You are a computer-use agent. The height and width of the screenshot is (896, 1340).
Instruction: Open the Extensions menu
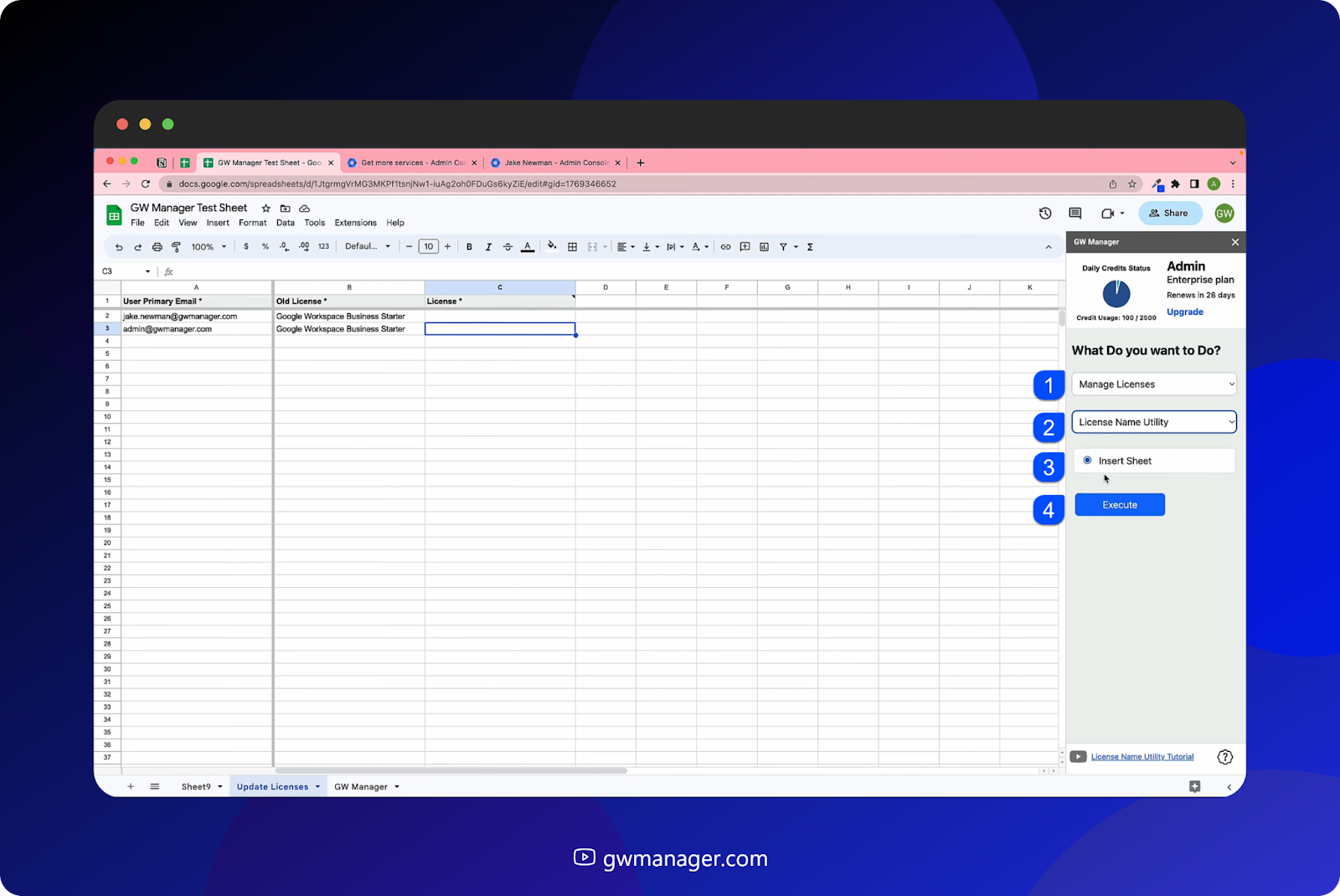(x=355, y=223)
